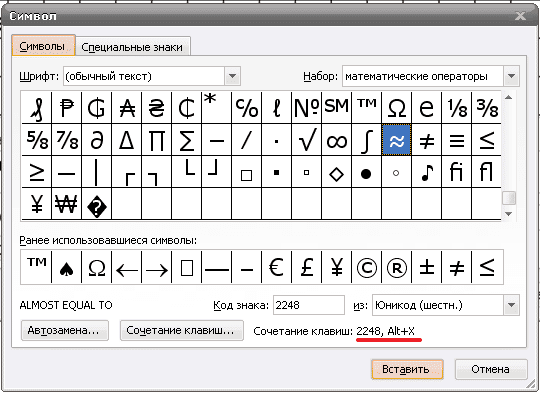Open the Сочетание клавиш... button
540x393 pixels.
(x=182, y=331)
